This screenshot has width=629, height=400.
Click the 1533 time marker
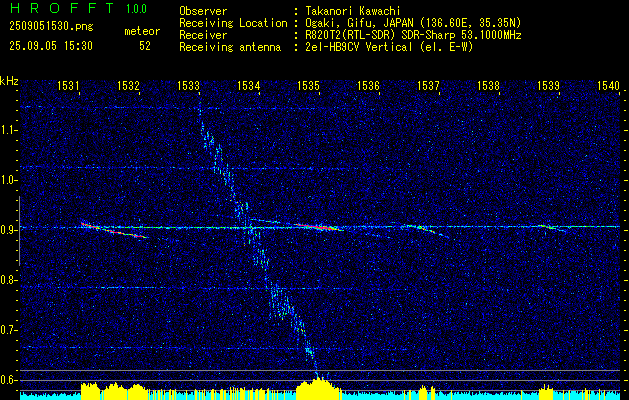(188, 85)
